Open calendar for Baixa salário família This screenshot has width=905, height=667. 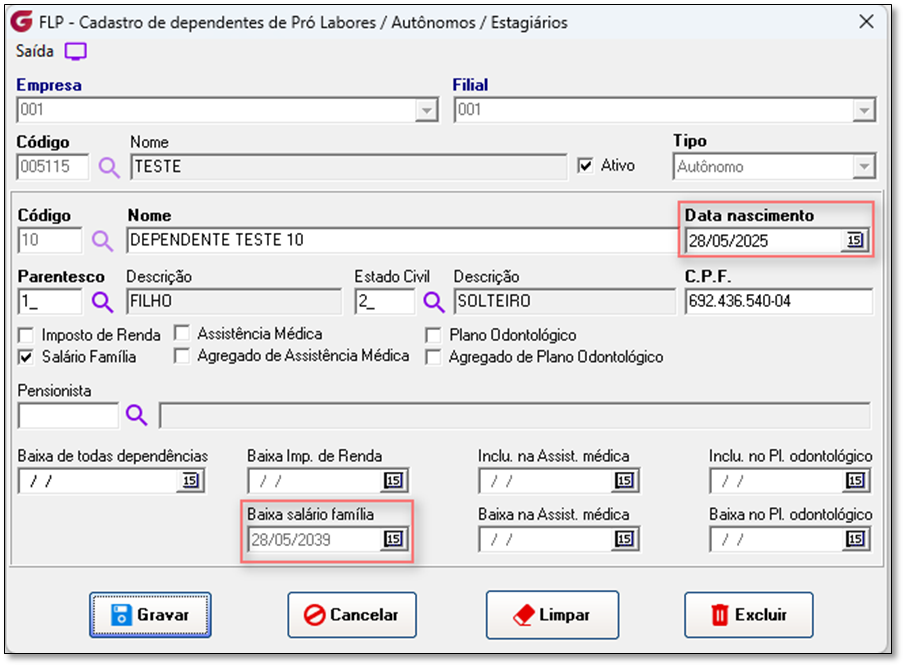(393, 539)
